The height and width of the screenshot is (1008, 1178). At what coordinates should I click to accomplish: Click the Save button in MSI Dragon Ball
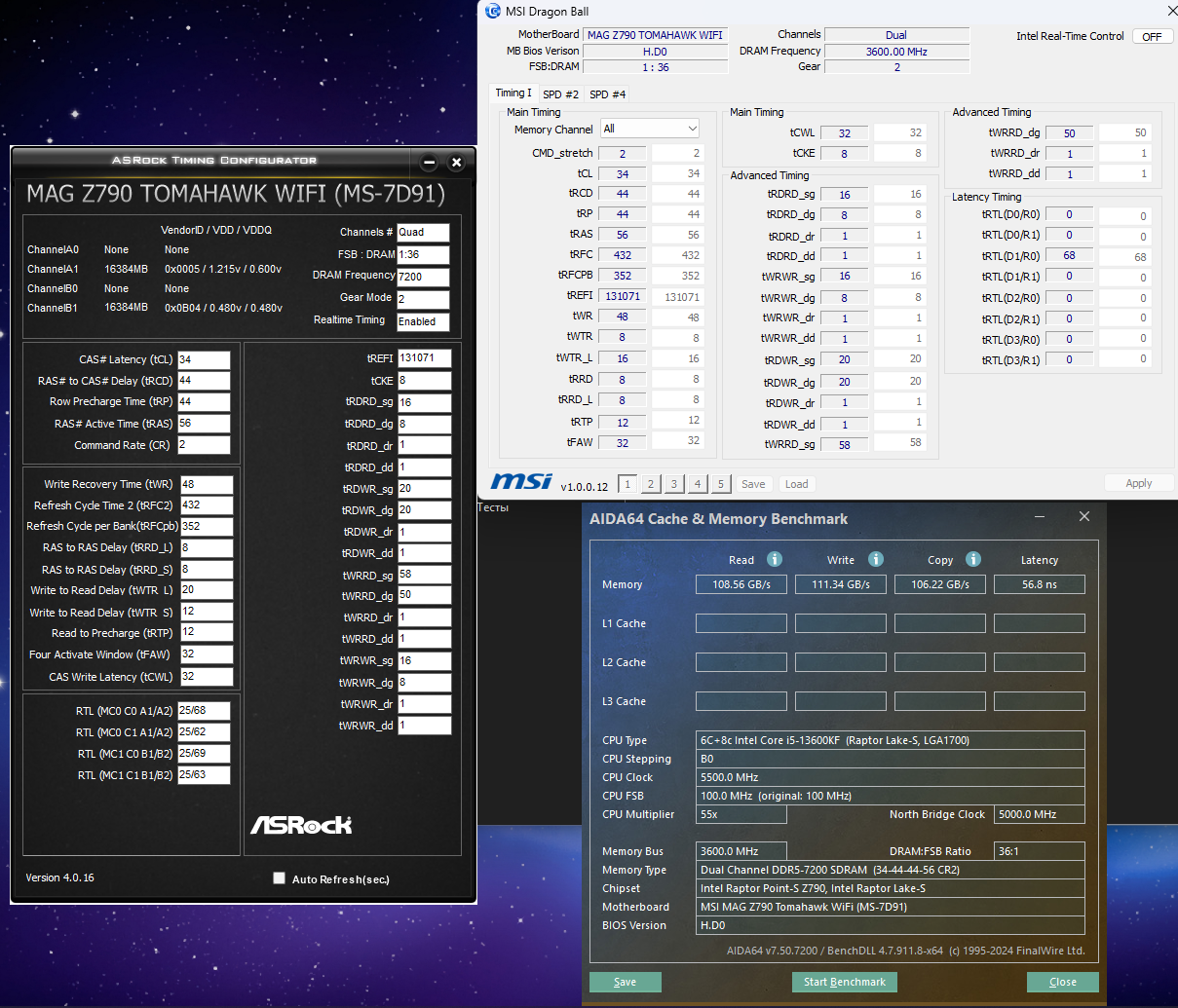pyautogui.click(x=753, y=484)
